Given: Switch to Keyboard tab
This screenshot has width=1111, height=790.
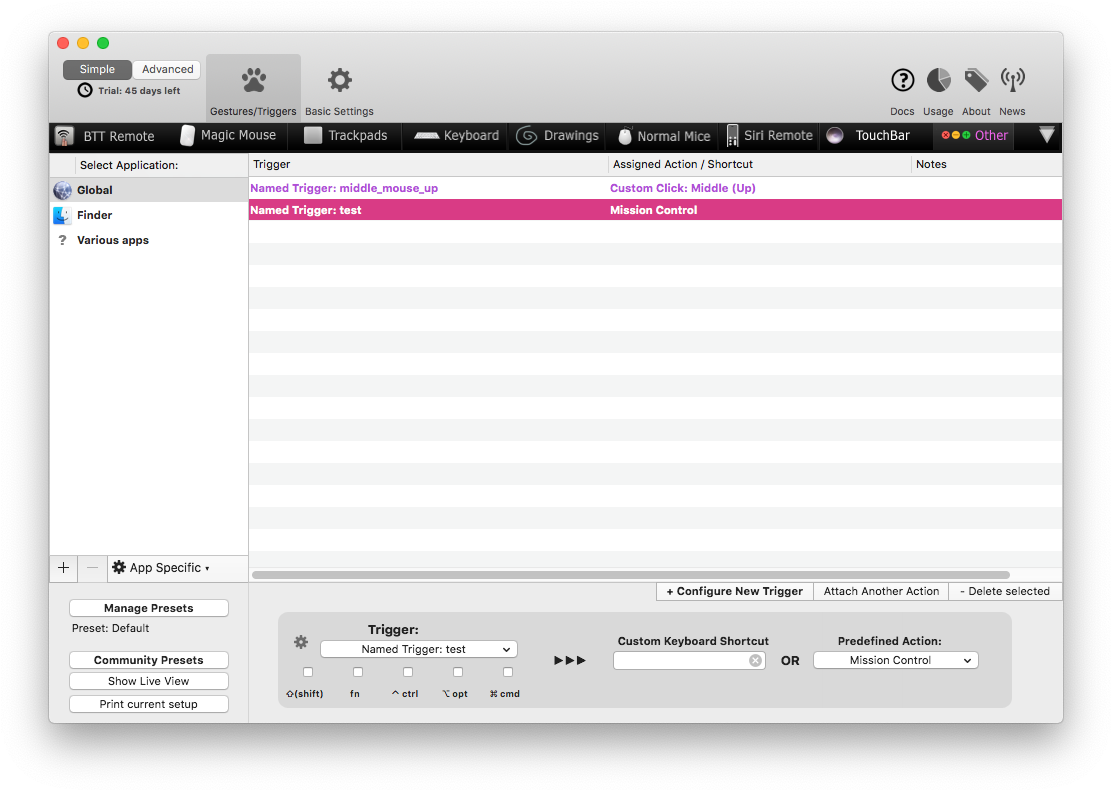Looking at the screenshot, I should click(456, 135).
